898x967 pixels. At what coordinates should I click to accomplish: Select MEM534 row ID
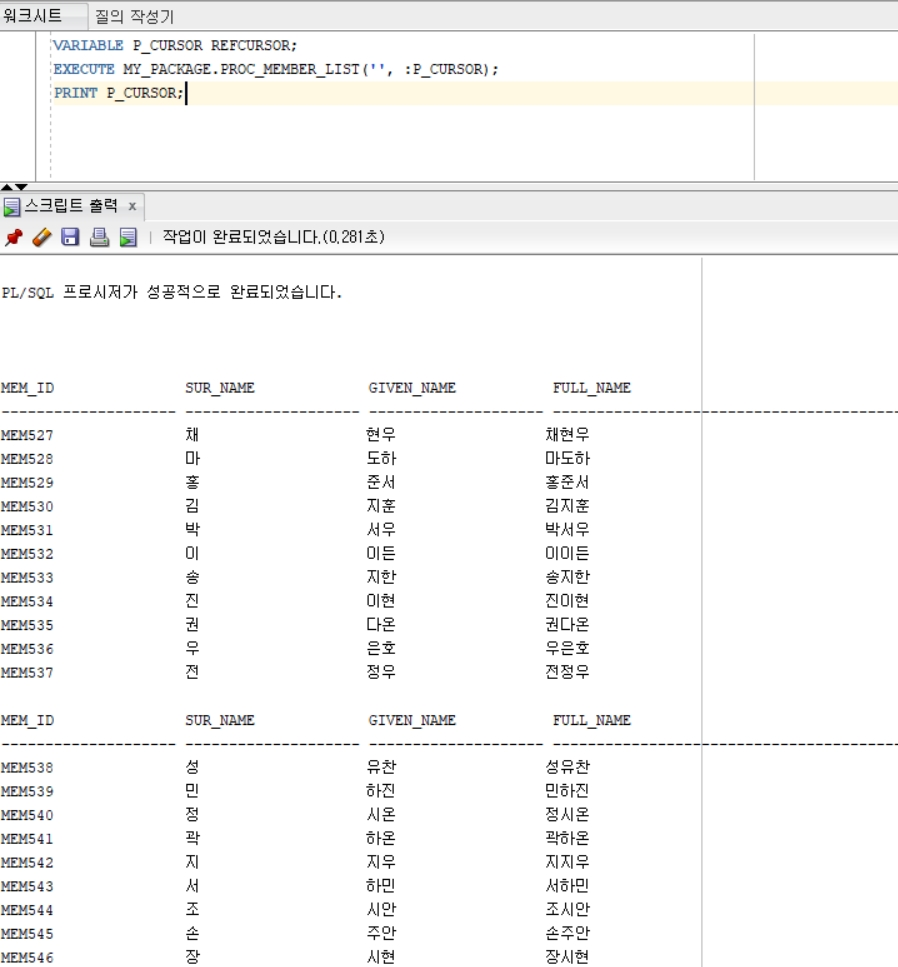27,602
